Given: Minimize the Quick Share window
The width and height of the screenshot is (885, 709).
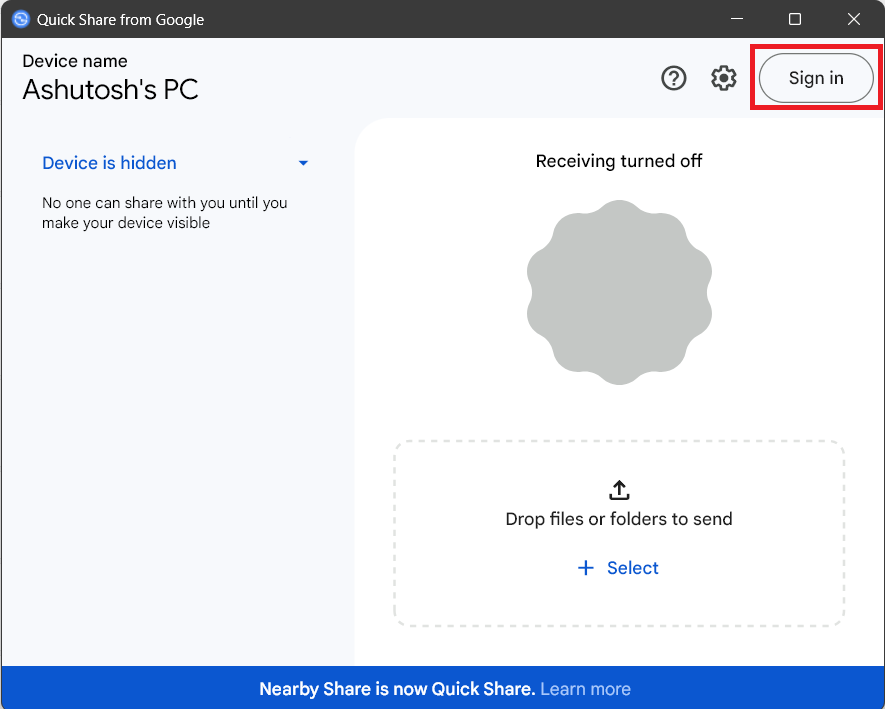Looking at the screenshot, I should coord(737,19).
